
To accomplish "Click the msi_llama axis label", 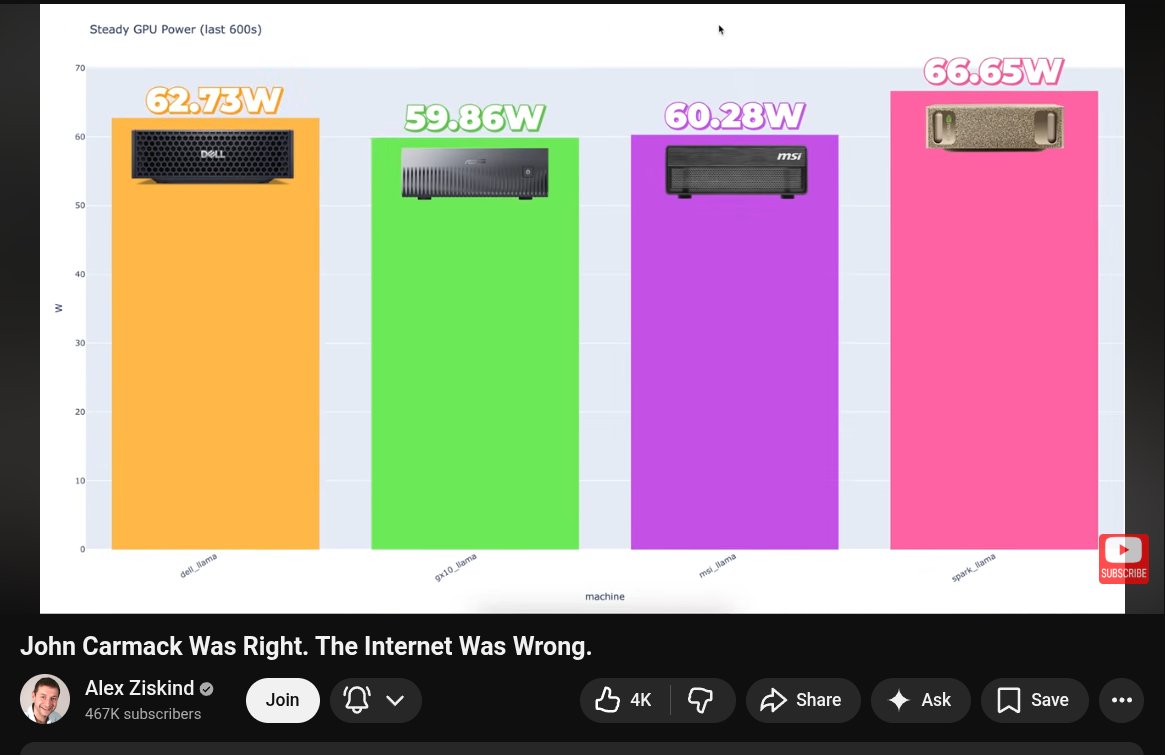I will point(718,566).
